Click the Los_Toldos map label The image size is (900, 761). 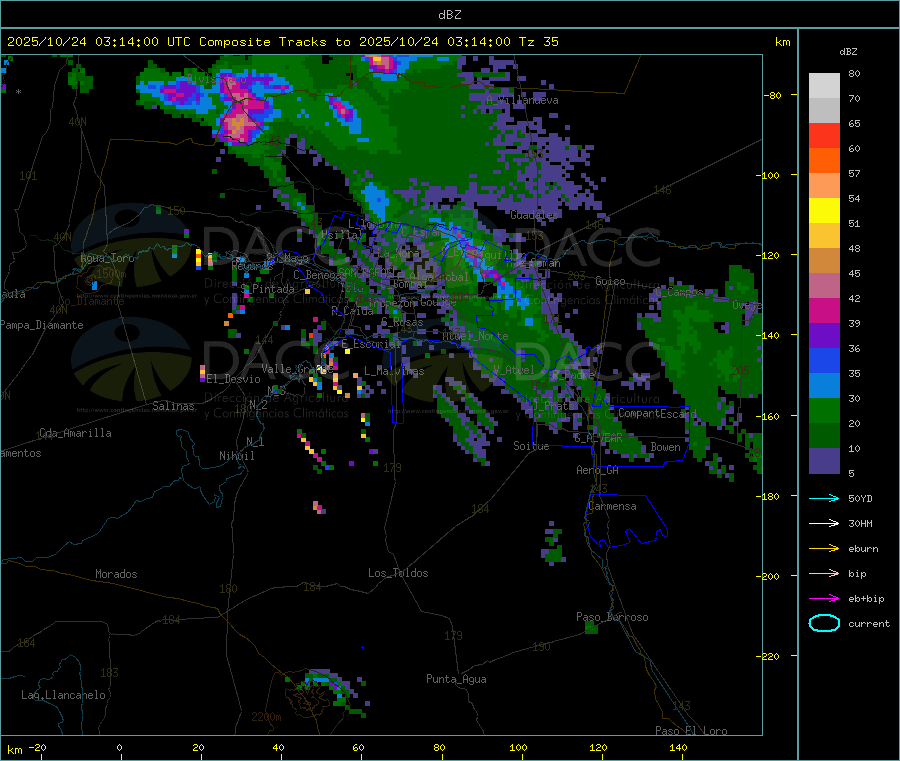coord(398,573)
